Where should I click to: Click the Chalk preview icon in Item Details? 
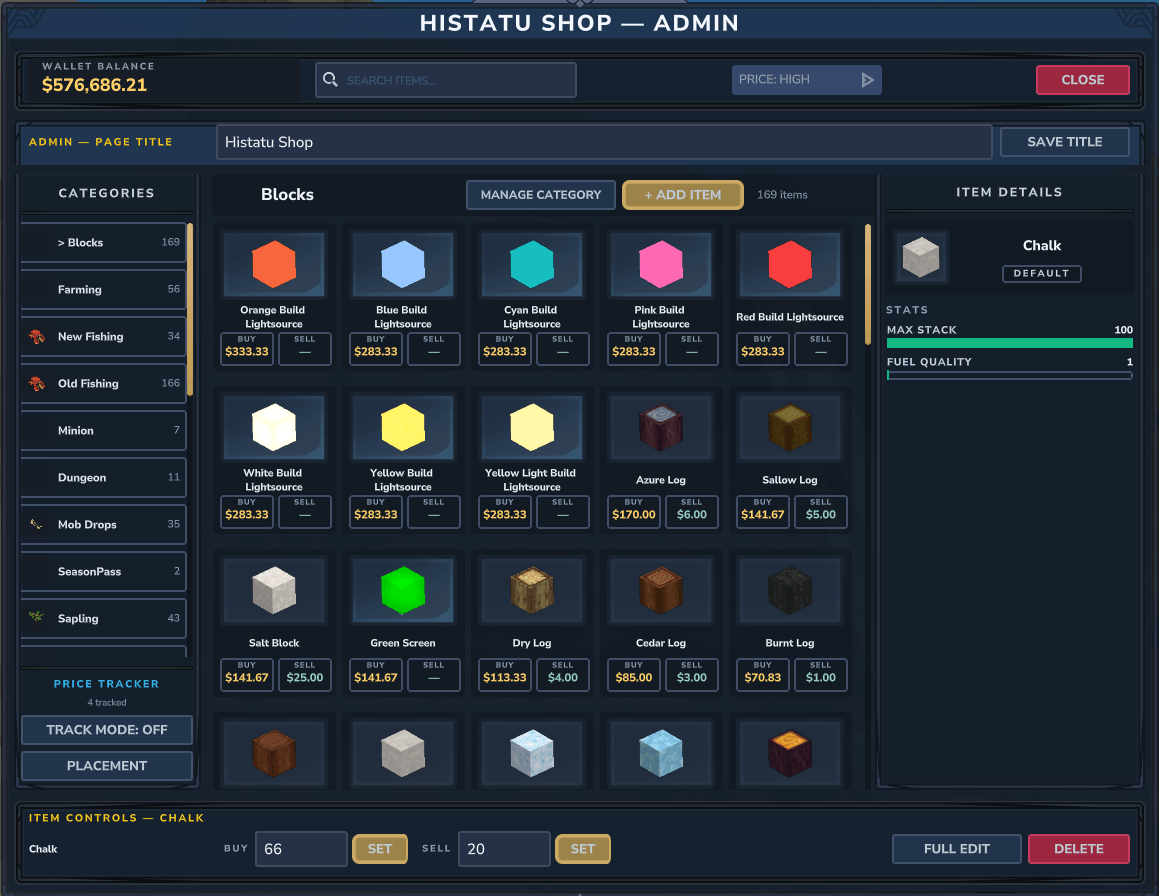click(x=921, y=257)
